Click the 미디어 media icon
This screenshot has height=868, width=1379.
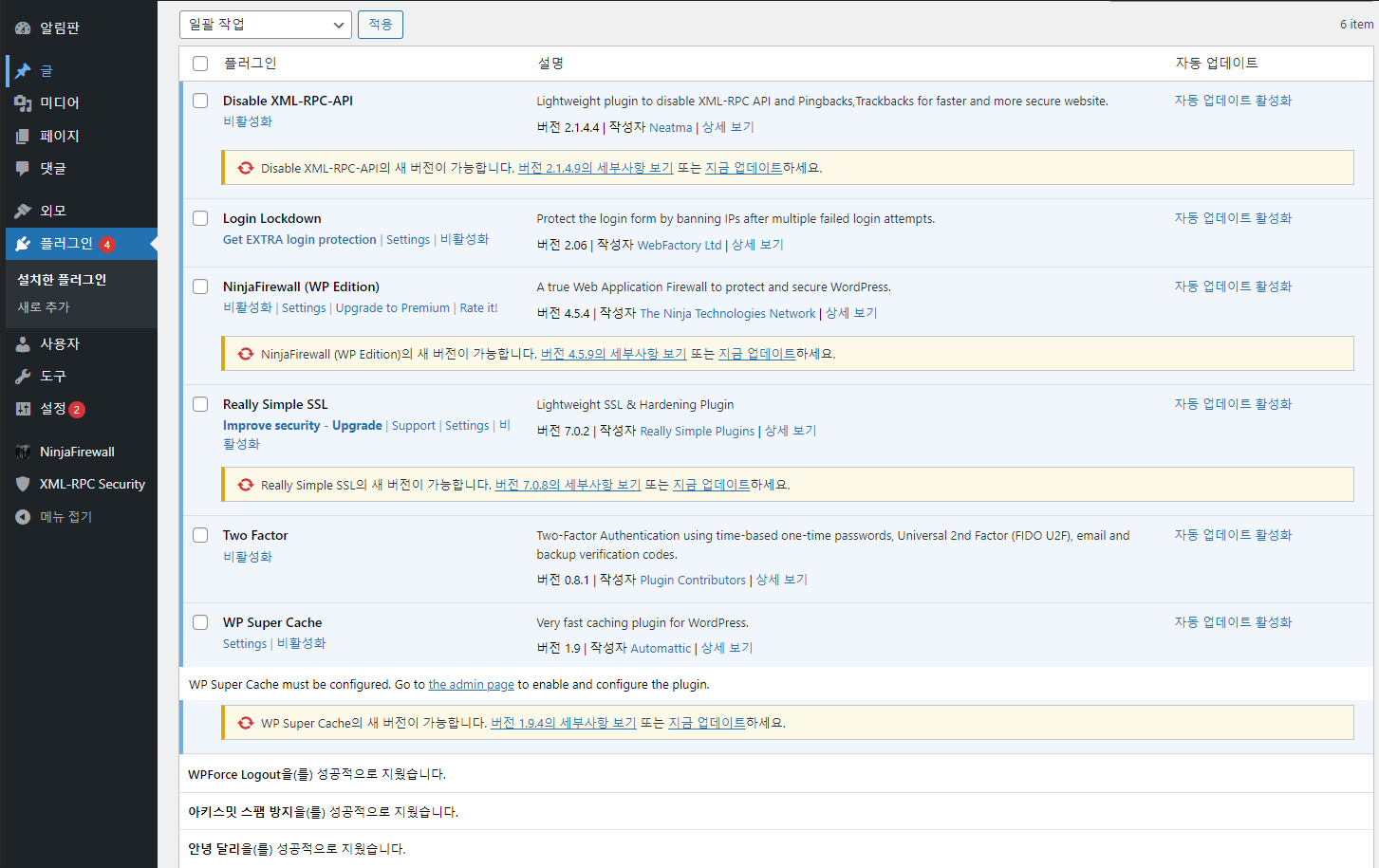[23, 103]
